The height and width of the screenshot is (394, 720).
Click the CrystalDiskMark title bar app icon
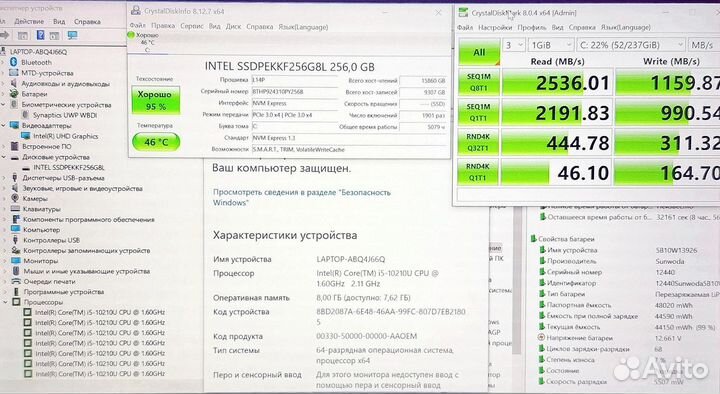point(464,13)
